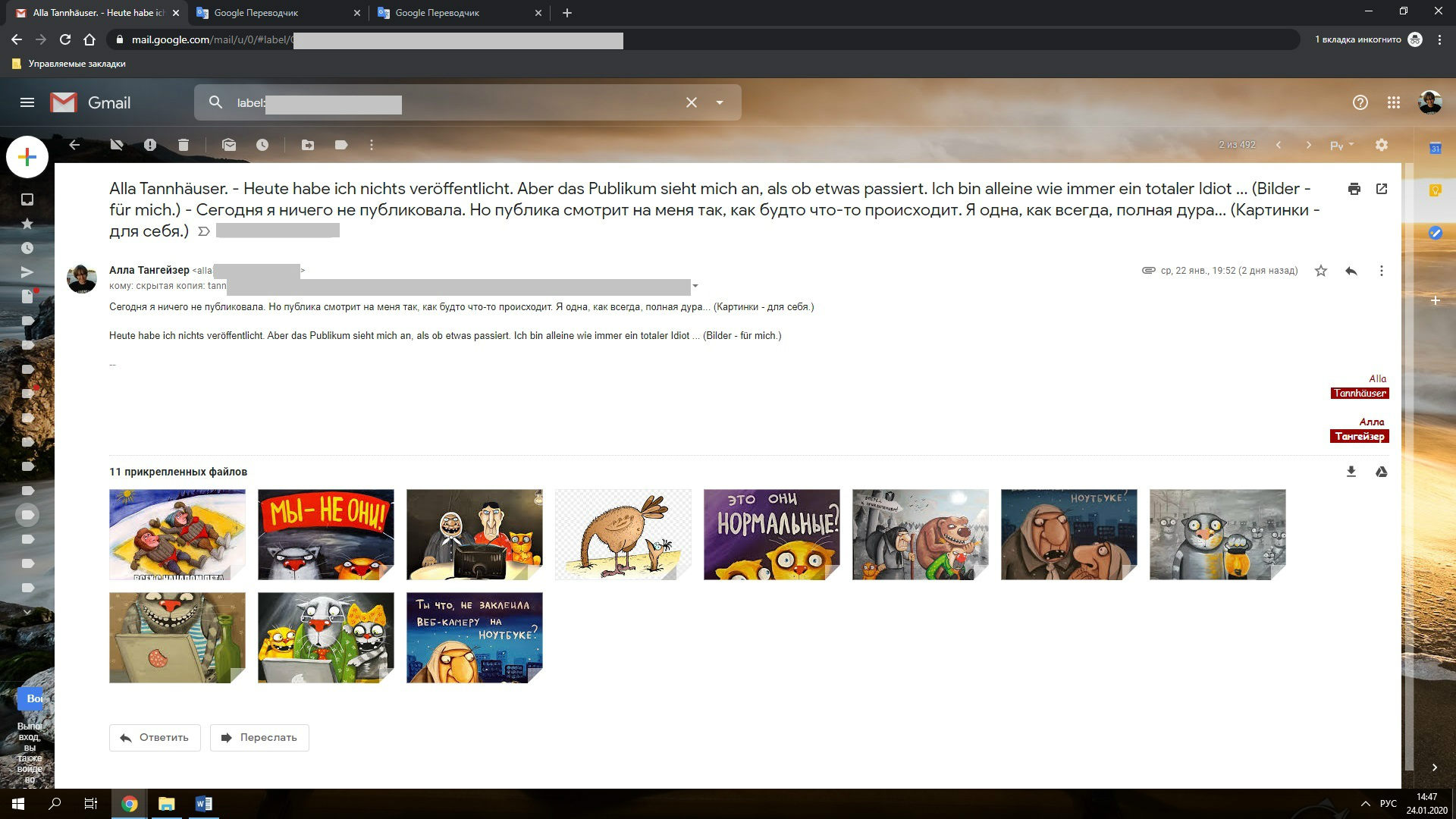Open the email in a new window
1456x819 pixels.
click(1382, 189)
